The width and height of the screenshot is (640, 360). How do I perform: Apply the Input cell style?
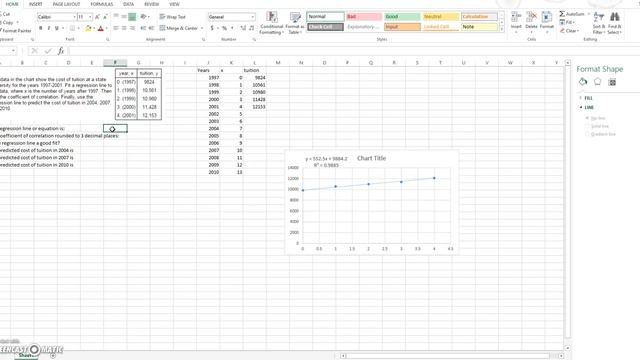[402, 27]
